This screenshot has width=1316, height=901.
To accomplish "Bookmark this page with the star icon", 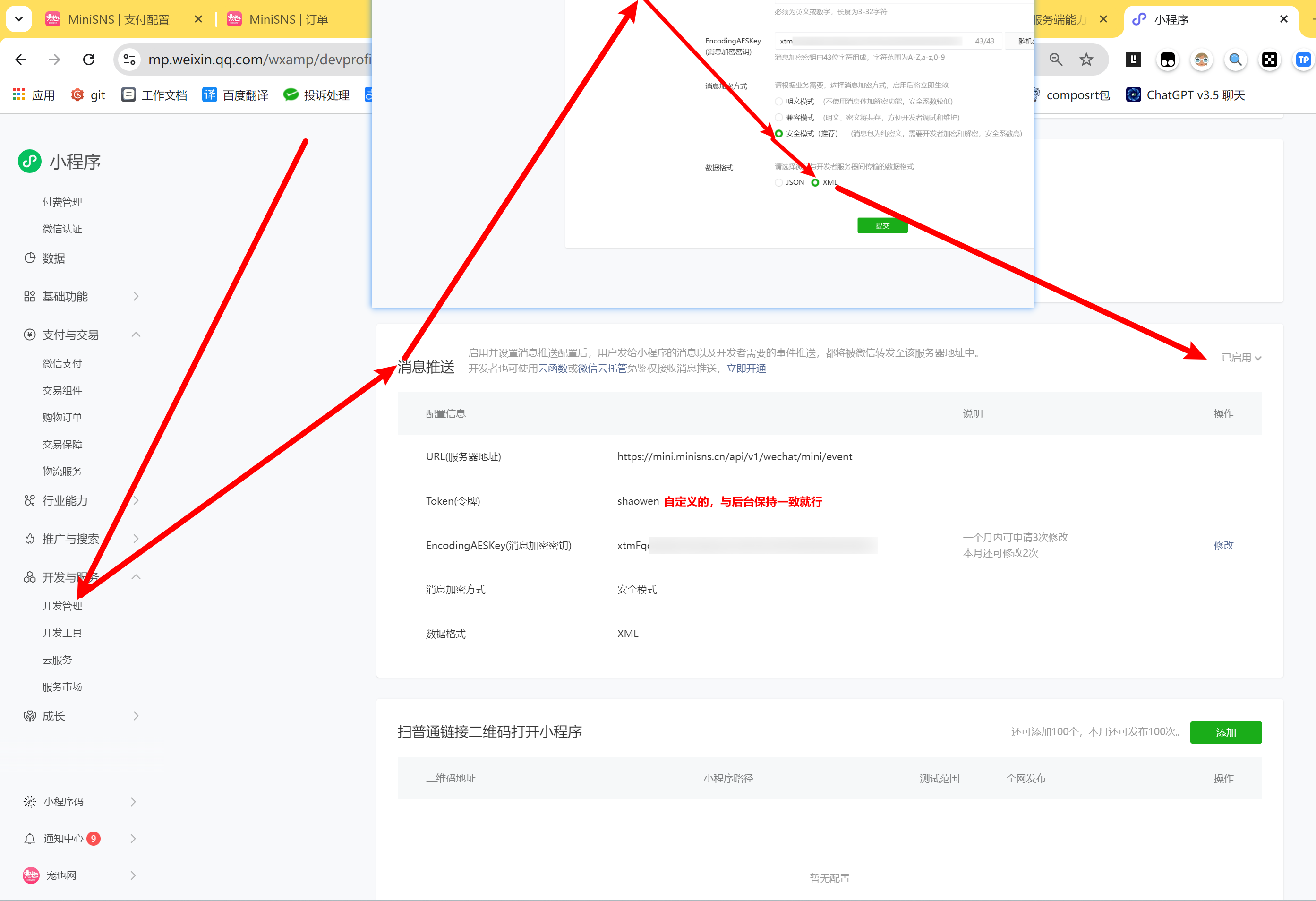I will [1086, 60].
